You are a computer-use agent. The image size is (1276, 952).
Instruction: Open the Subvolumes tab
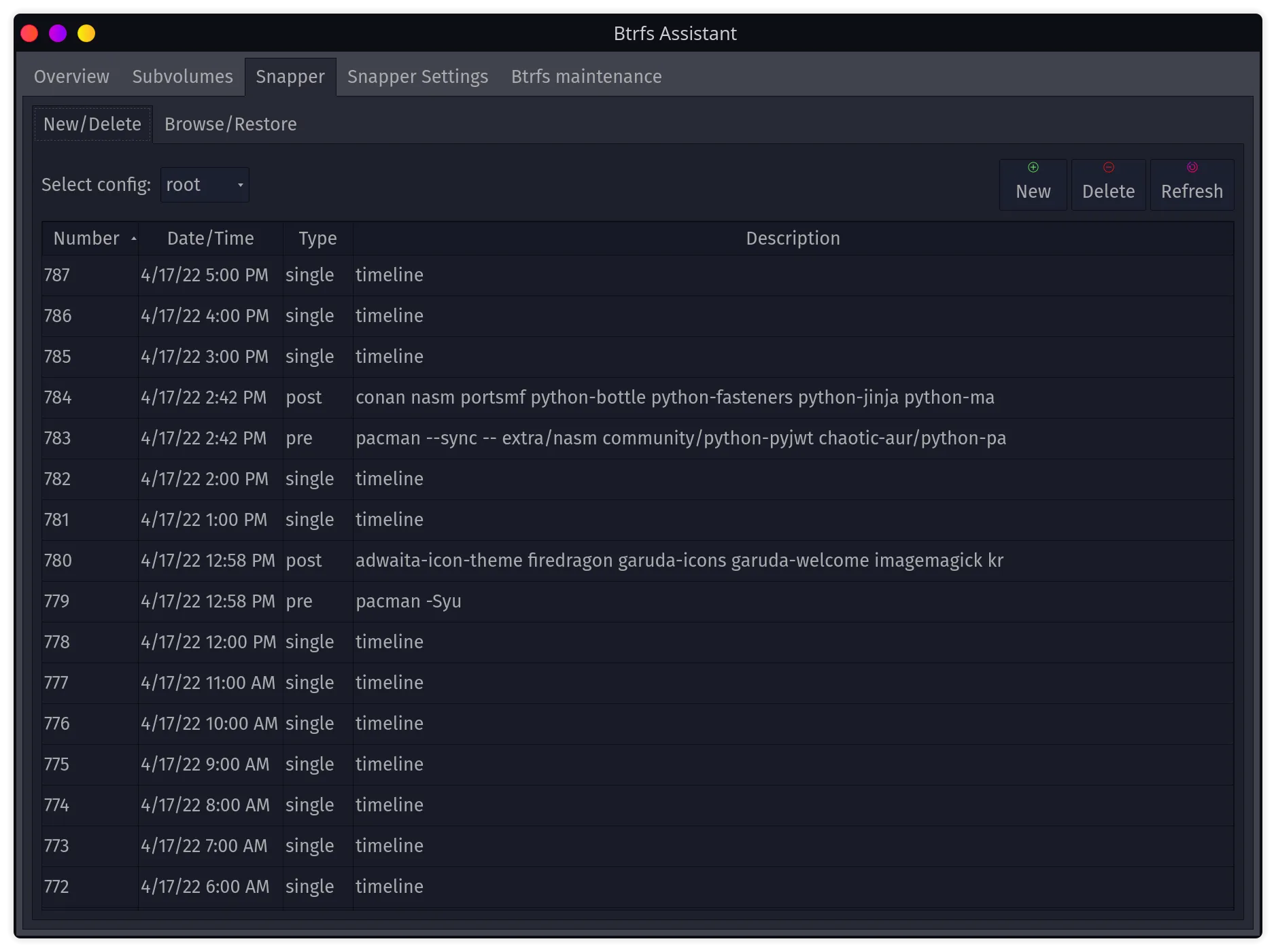point(182,77)
